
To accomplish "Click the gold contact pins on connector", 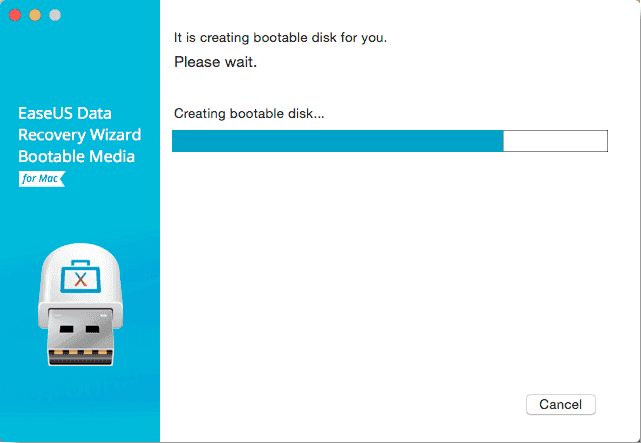I will point(81,352).
